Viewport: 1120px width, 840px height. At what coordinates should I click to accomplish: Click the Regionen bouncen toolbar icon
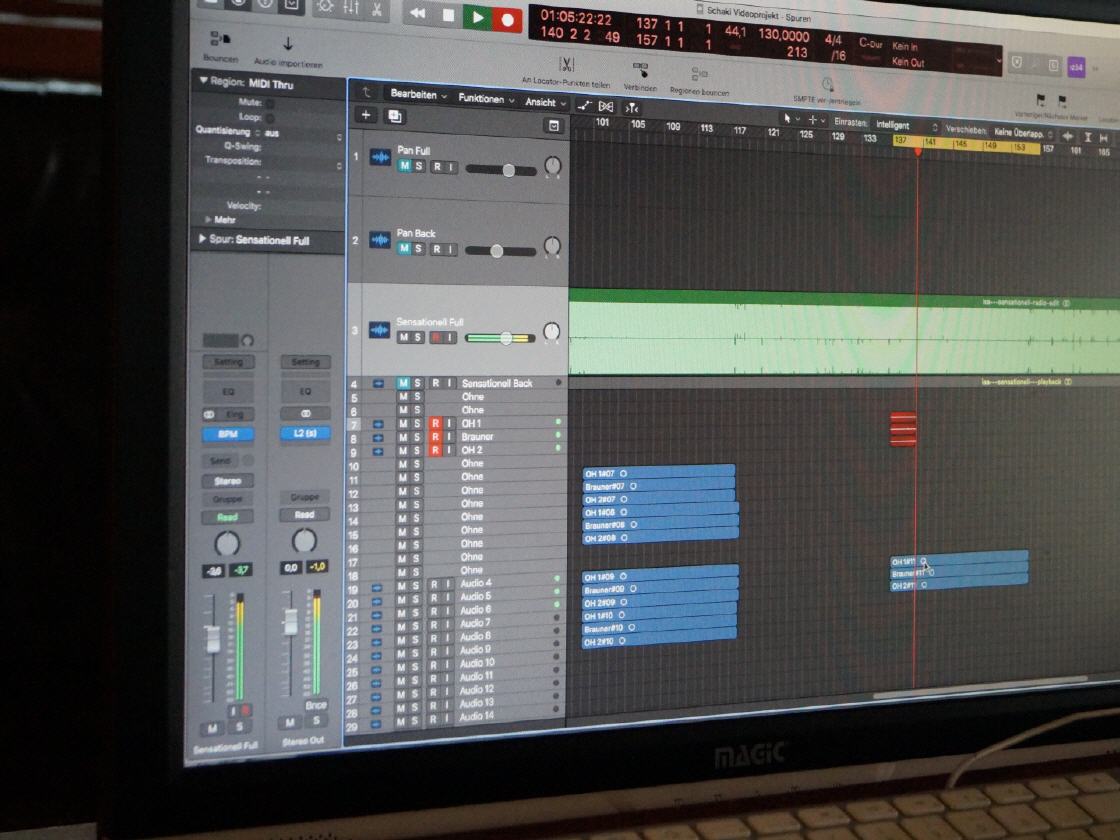point(699,74)
